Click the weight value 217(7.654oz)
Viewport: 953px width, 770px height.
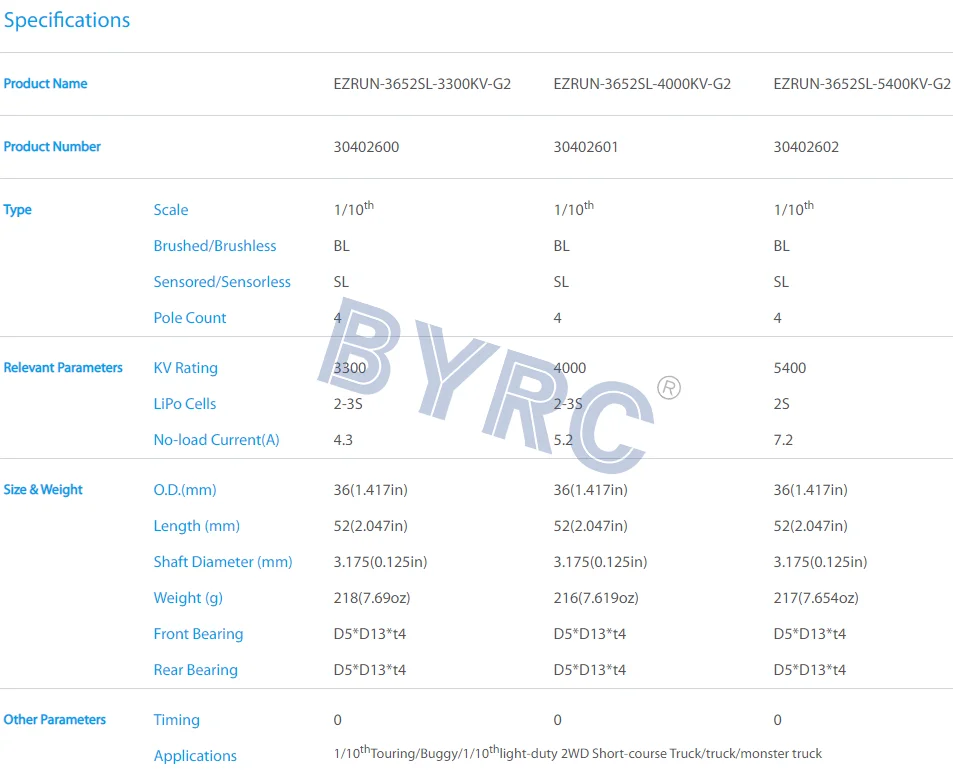816,598
